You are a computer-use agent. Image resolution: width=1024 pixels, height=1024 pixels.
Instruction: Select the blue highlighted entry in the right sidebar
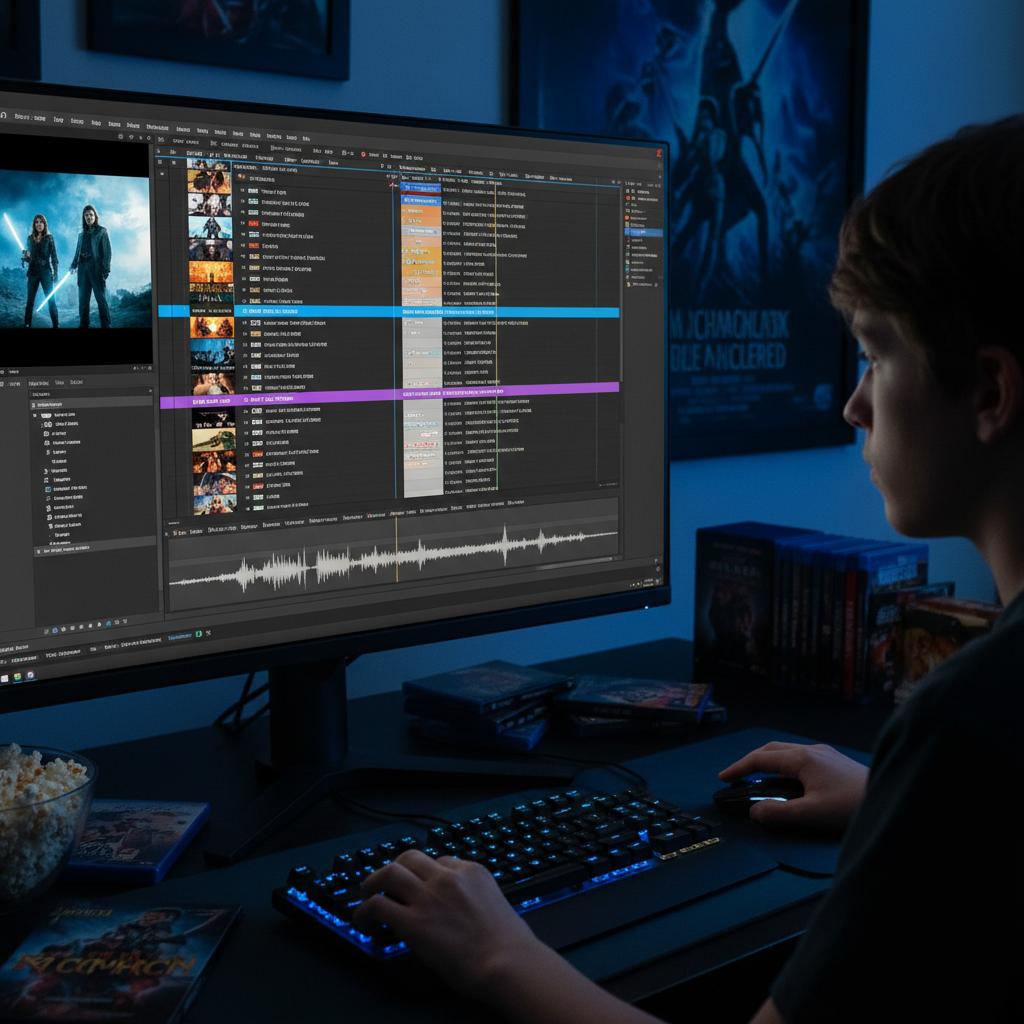(x=645, y=232)
